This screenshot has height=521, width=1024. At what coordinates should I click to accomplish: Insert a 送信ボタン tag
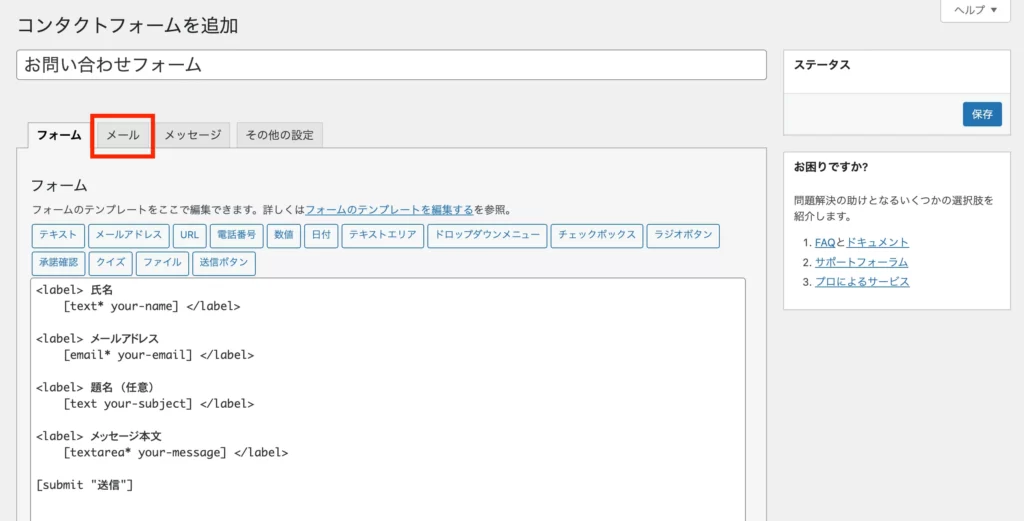point(224,264)
